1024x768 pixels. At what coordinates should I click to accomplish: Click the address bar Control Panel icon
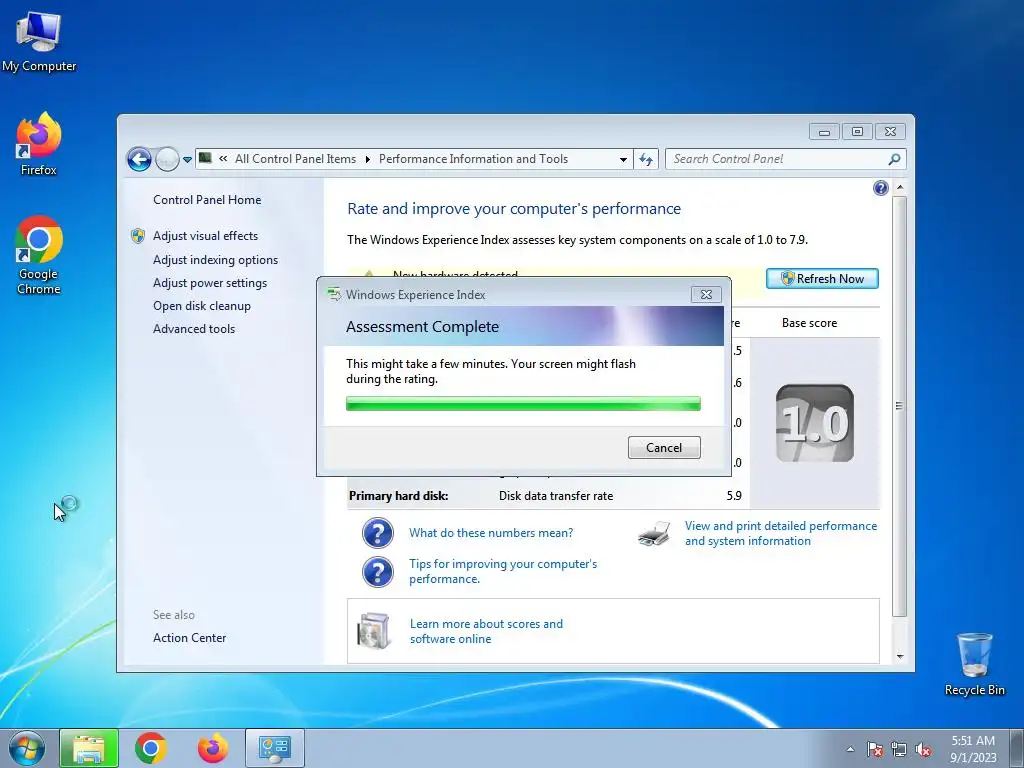pos(206,158)
